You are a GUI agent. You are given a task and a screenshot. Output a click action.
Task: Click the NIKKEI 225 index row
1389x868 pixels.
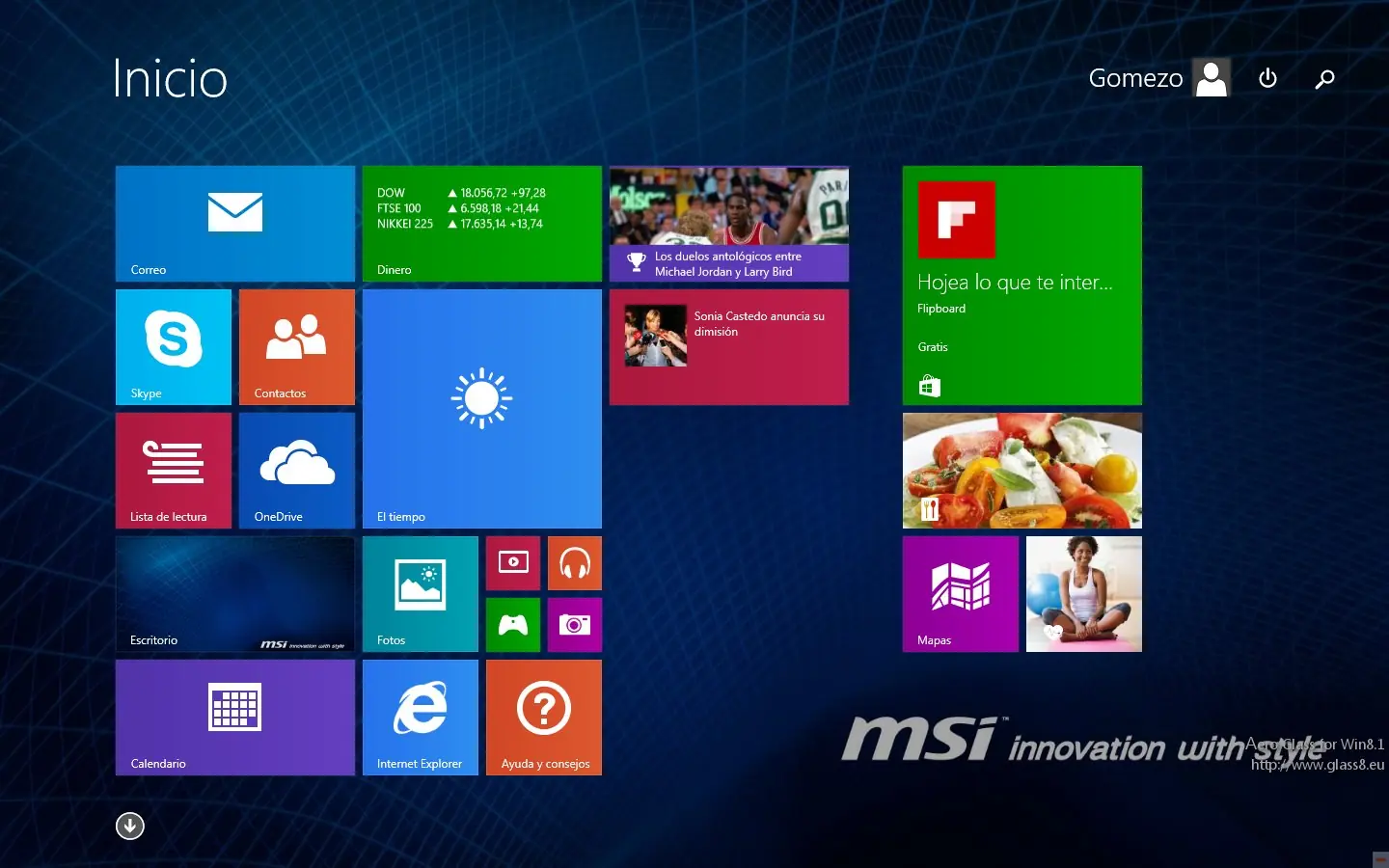click(460, 224)
